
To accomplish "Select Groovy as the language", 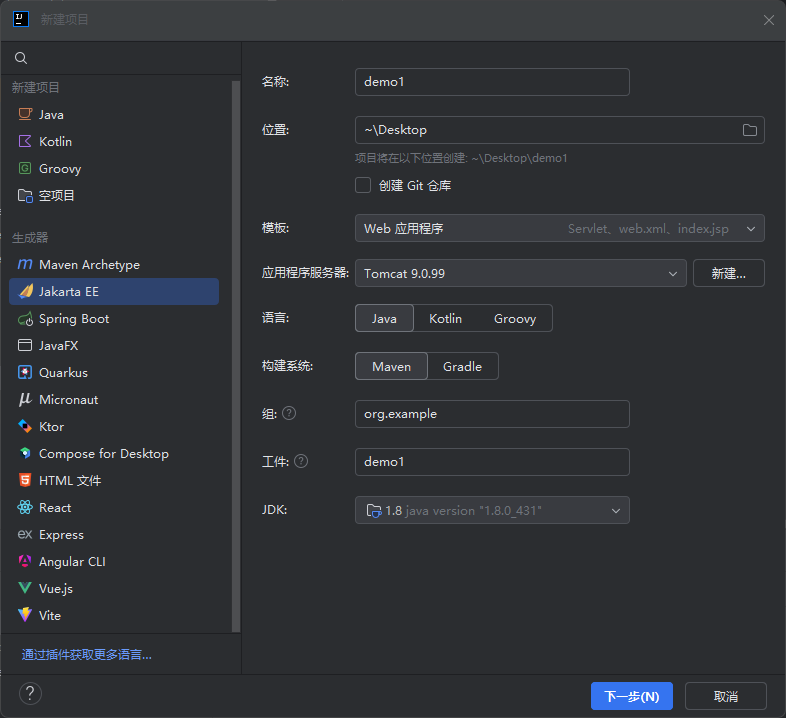I will [515, 318].
